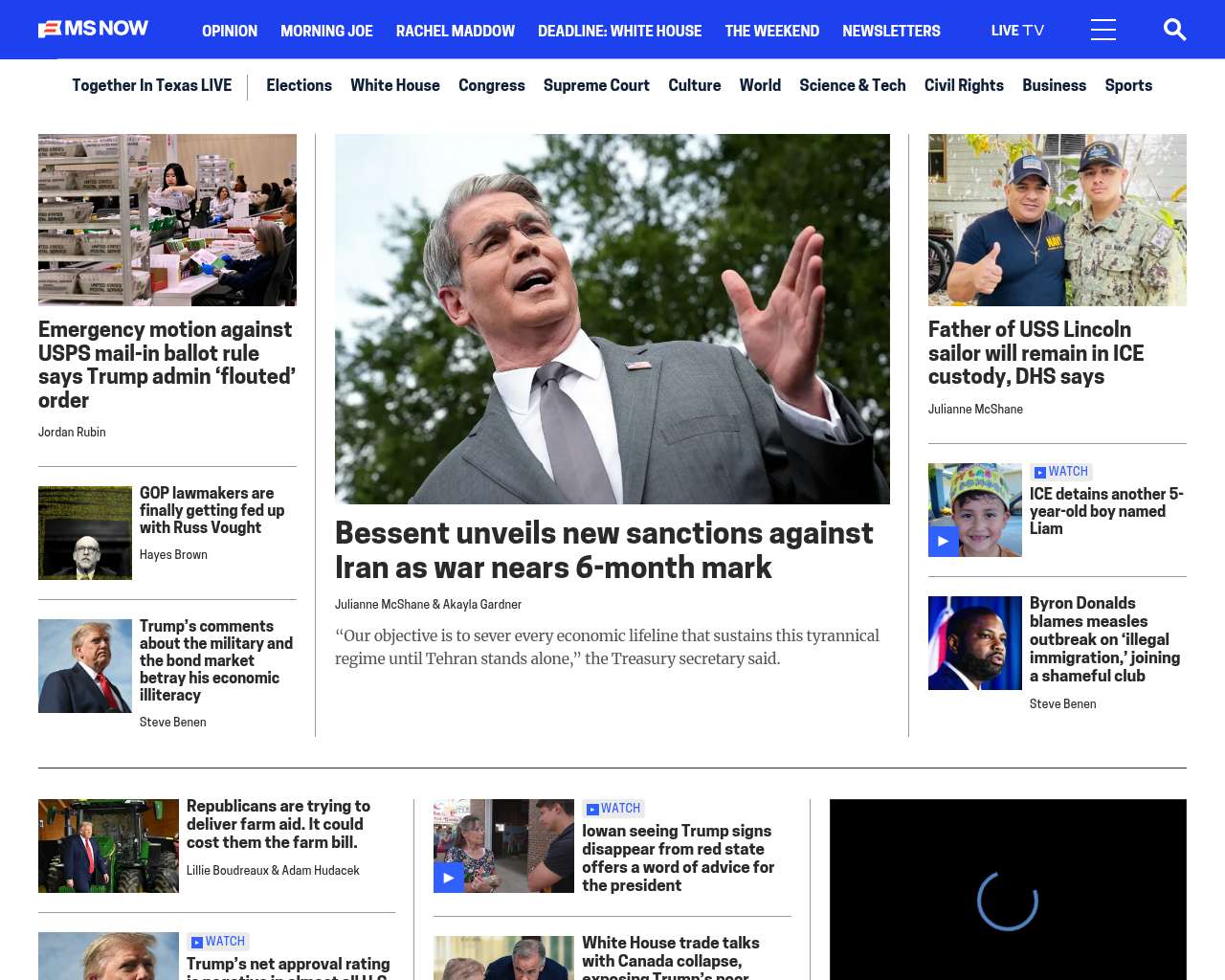Switch to Elections topic

click(299, 85)
